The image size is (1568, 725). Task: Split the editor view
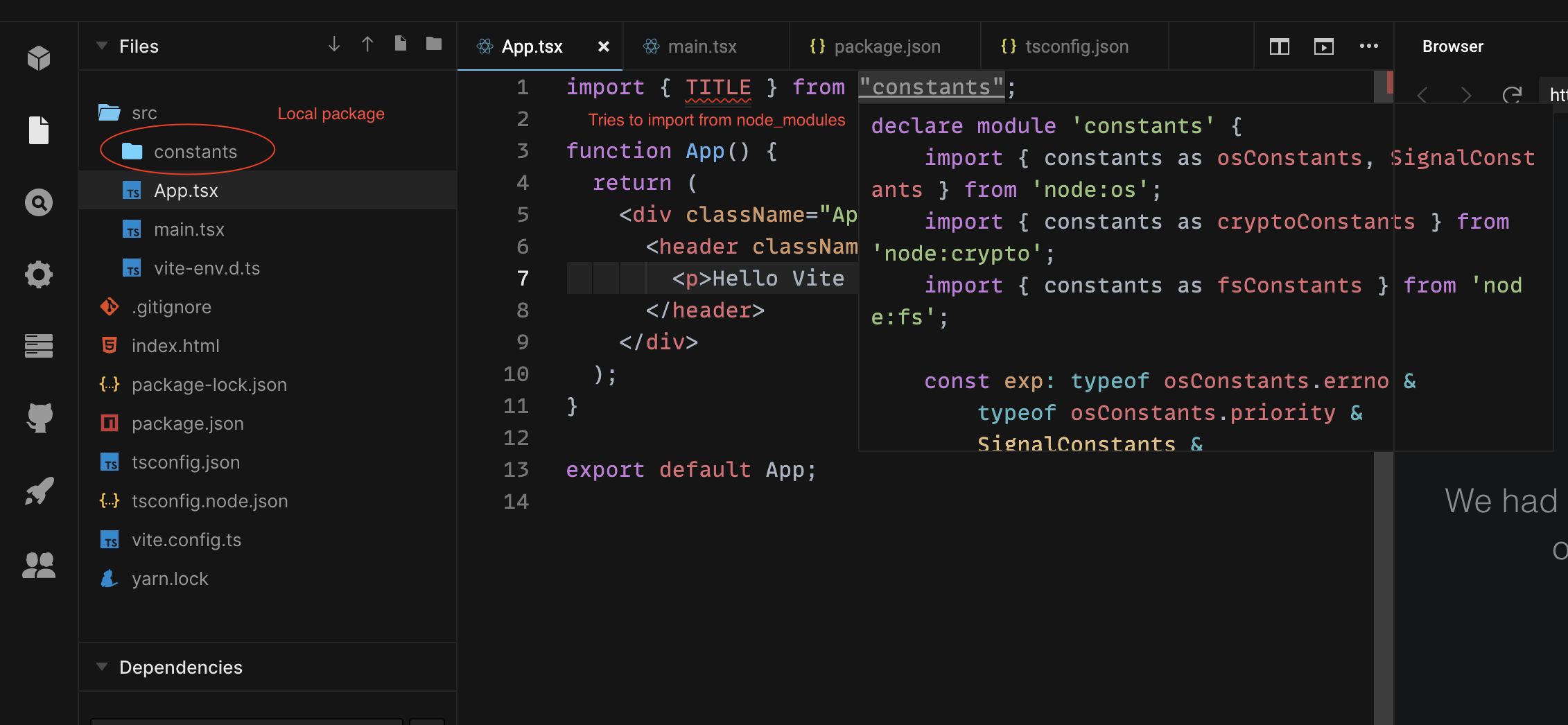(1279, 46)
